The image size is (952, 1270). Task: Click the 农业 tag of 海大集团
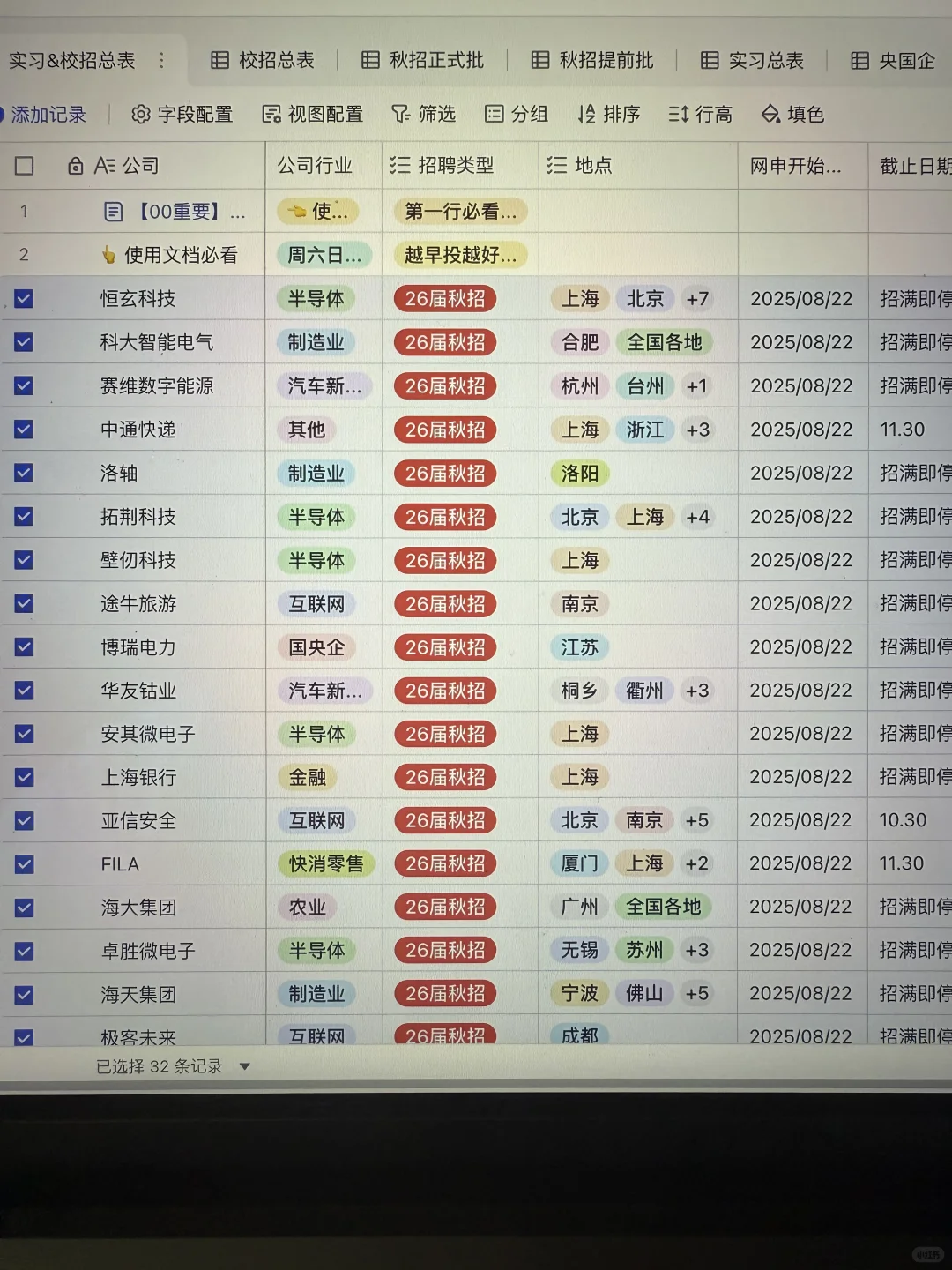(308, 907)
